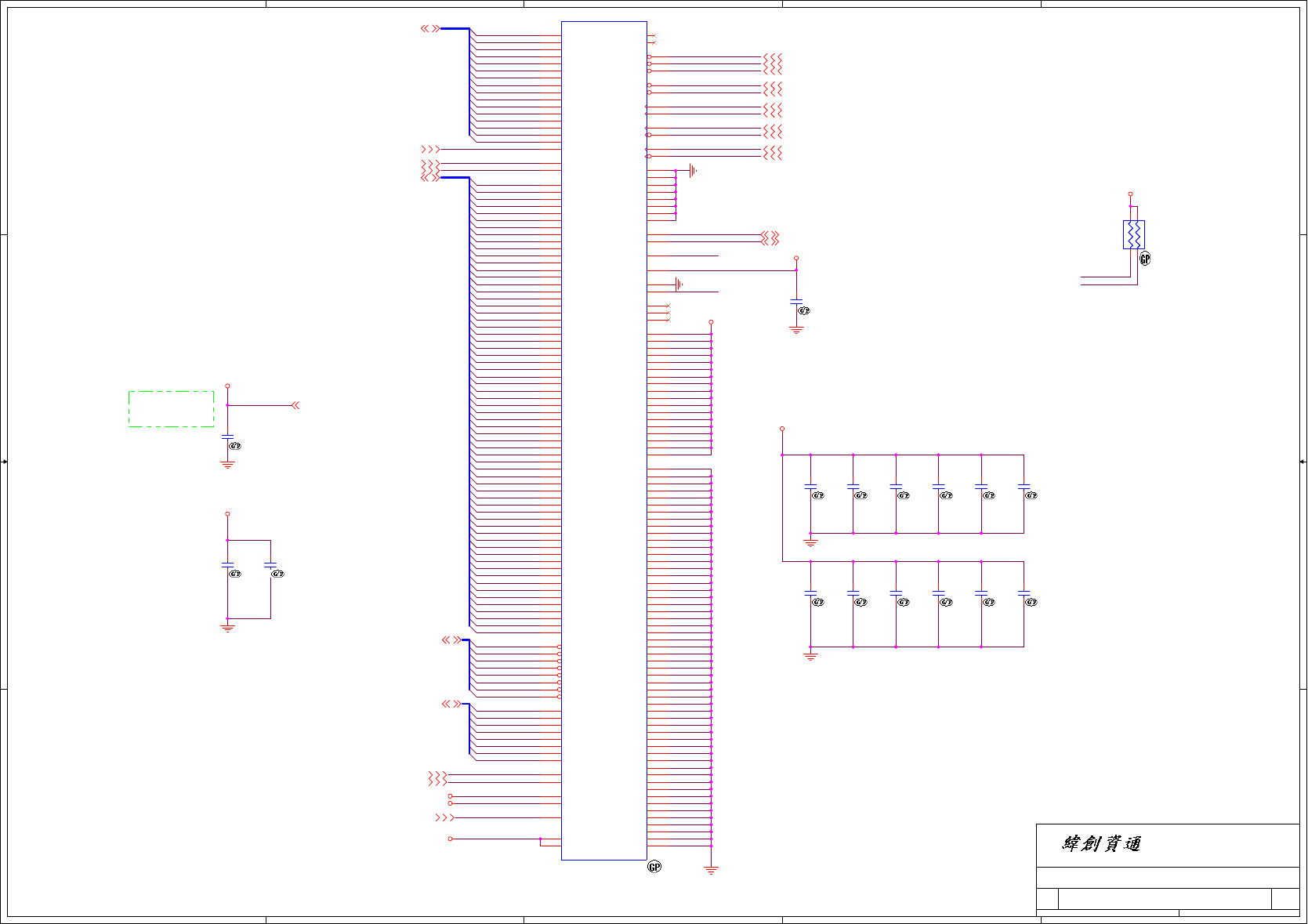
Task: Click the last capacitor in the lower bank
Action: (1024, 593)
